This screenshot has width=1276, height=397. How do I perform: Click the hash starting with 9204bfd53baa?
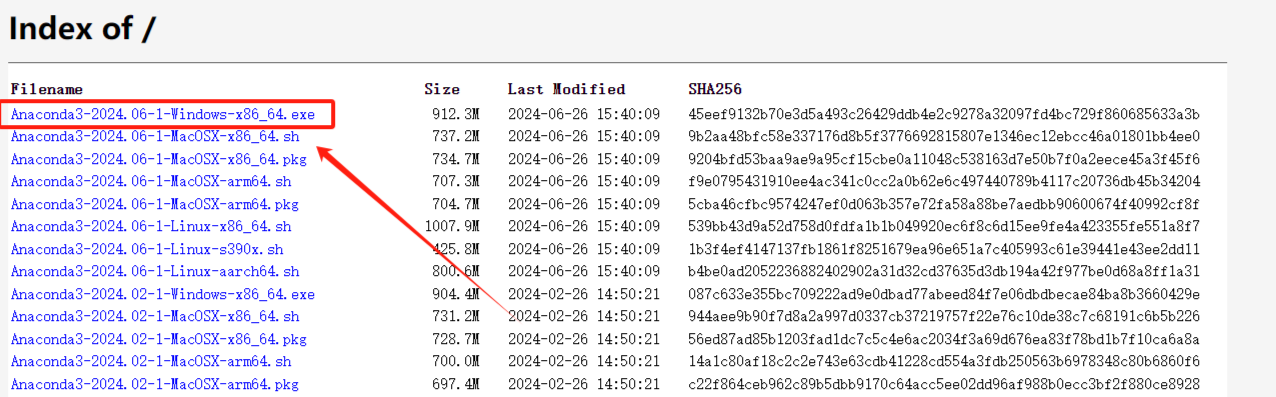944,159
